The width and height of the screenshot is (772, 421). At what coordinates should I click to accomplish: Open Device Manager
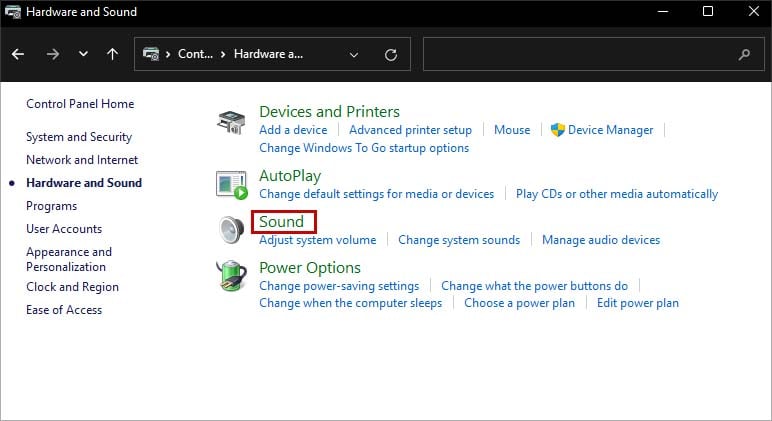(610, 130)
